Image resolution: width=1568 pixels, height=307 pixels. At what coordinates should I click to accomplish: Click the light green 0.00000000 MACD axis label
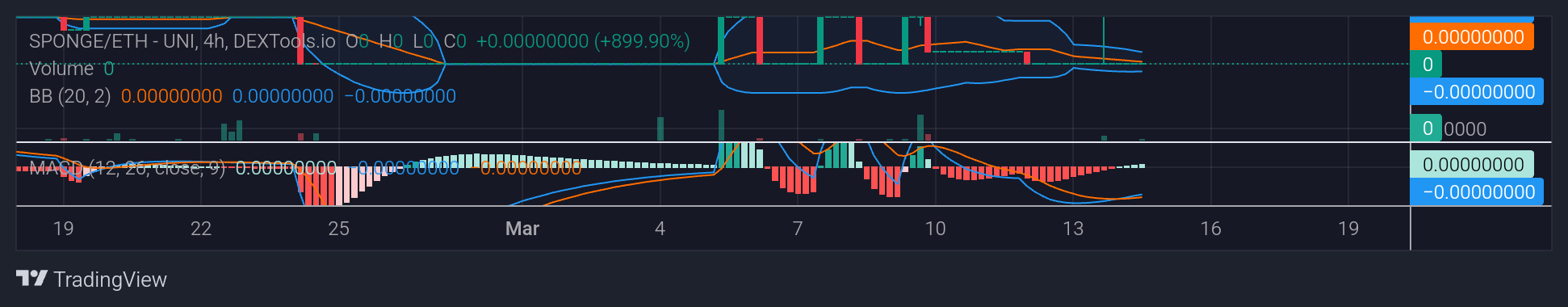click(1472, 165)
